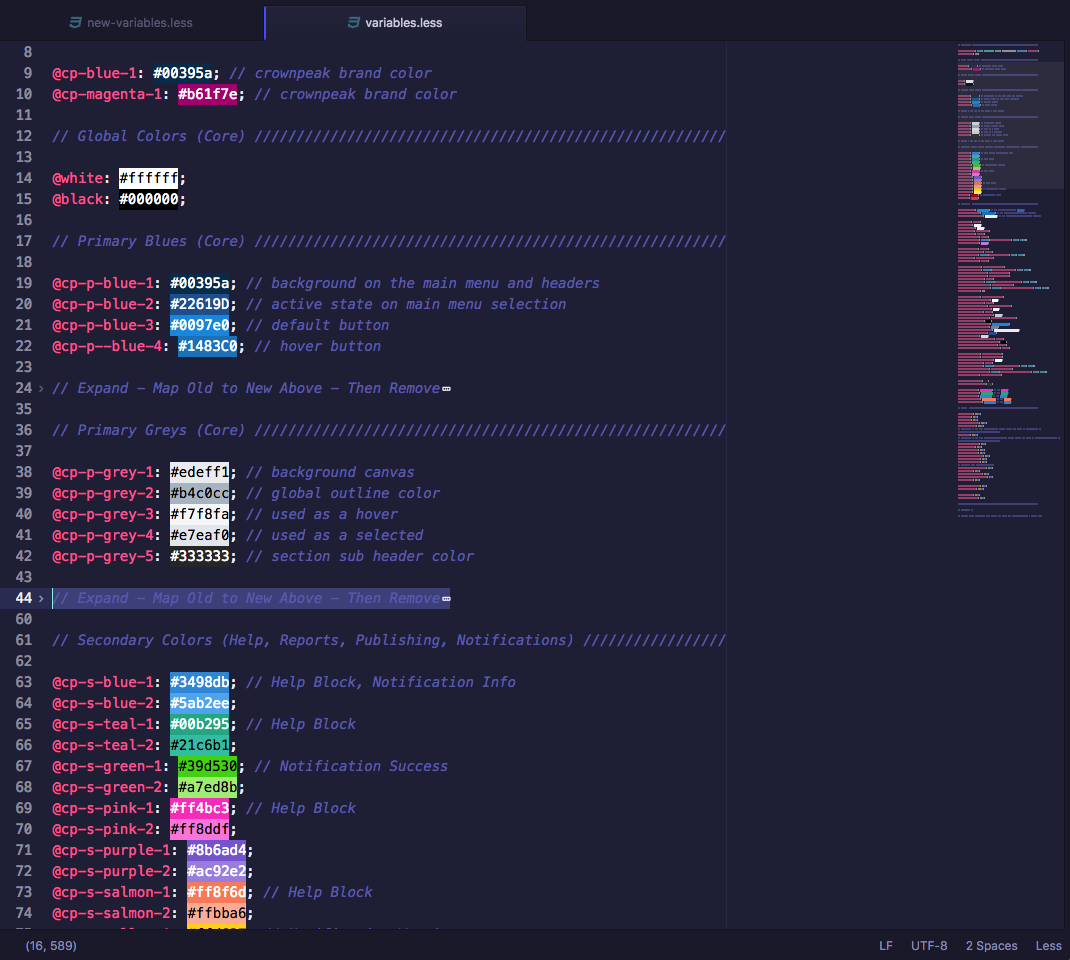1070x960 pixels.
Task: Click the @black variable name
Action: click(x=77, y=199)
